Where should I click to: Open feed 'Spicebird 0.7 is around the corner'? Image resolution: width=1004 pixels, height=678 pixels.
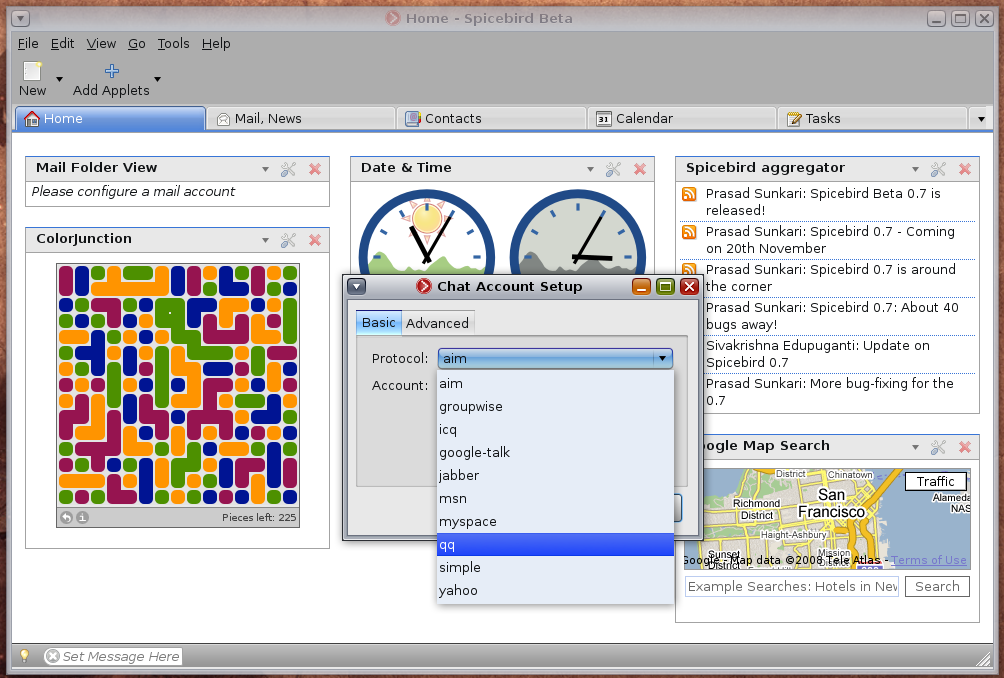830,278
